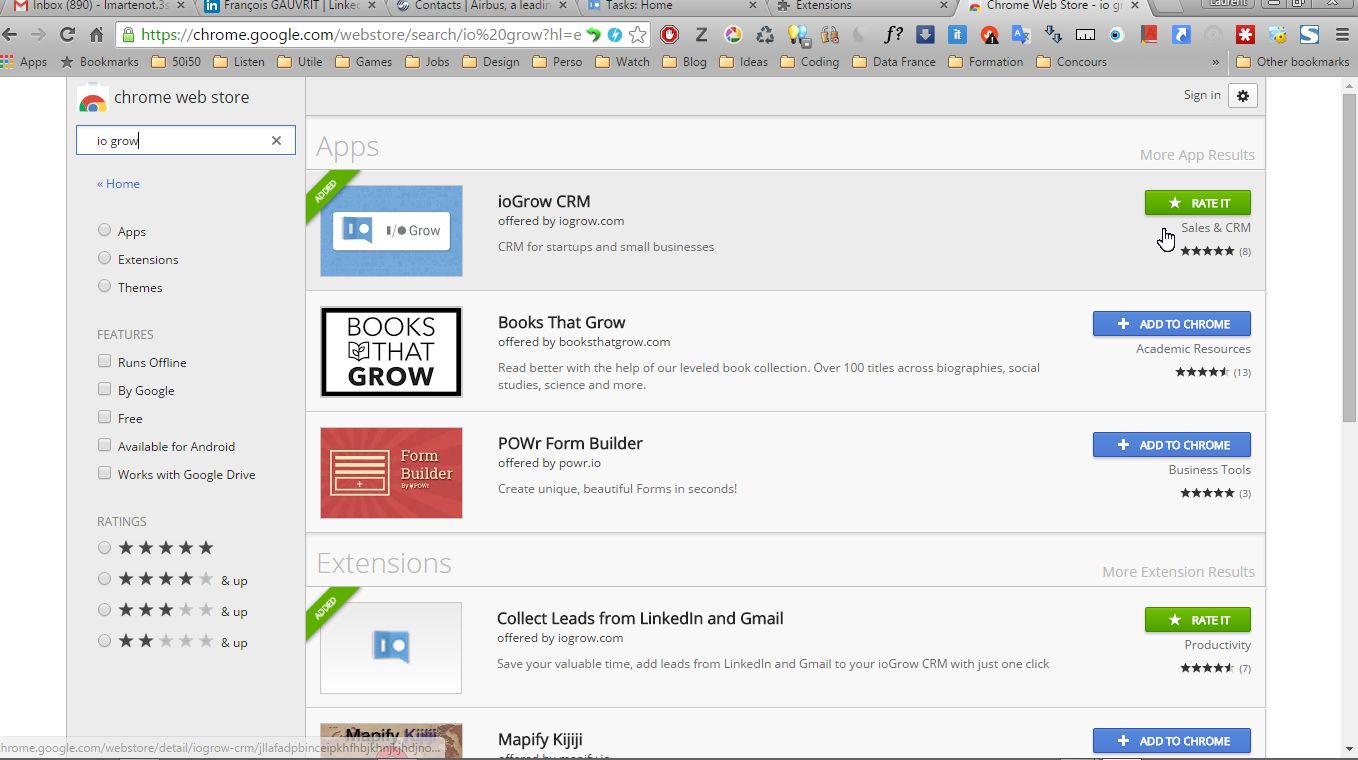Screen dimensions: 1358x760
Task: Click the gray Z extension icon
Action: [x=701, y=35]
